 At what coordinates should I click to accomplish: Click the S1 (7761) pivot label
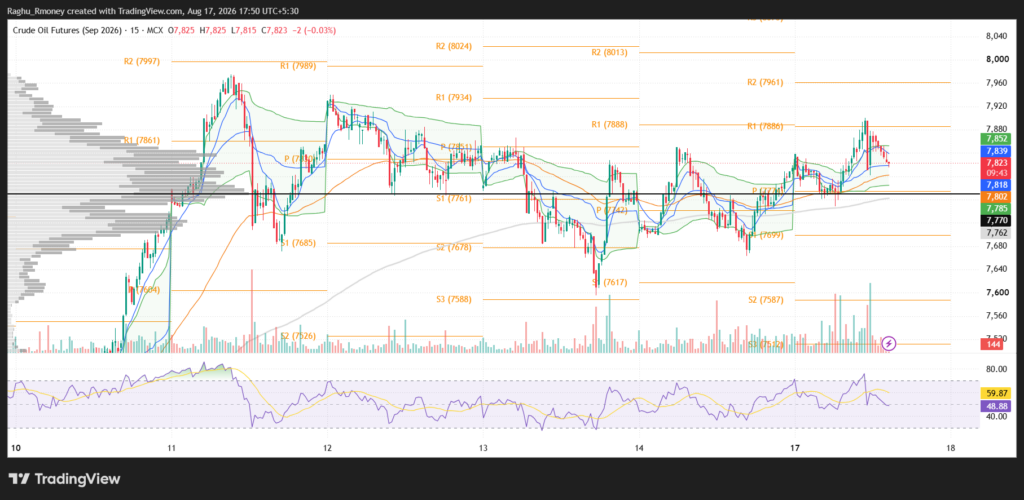click(454, 198)
